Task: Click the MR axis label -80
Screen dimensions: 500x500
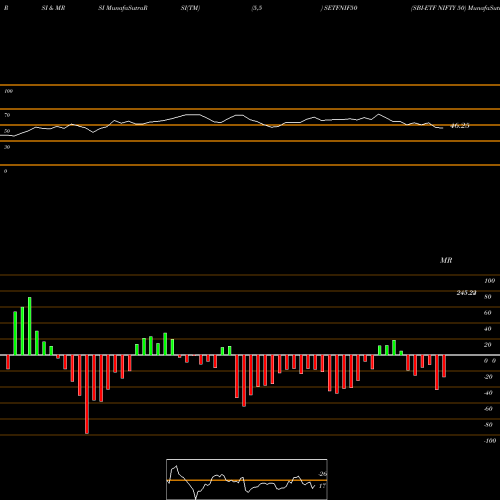Action: tap(488, 425)
